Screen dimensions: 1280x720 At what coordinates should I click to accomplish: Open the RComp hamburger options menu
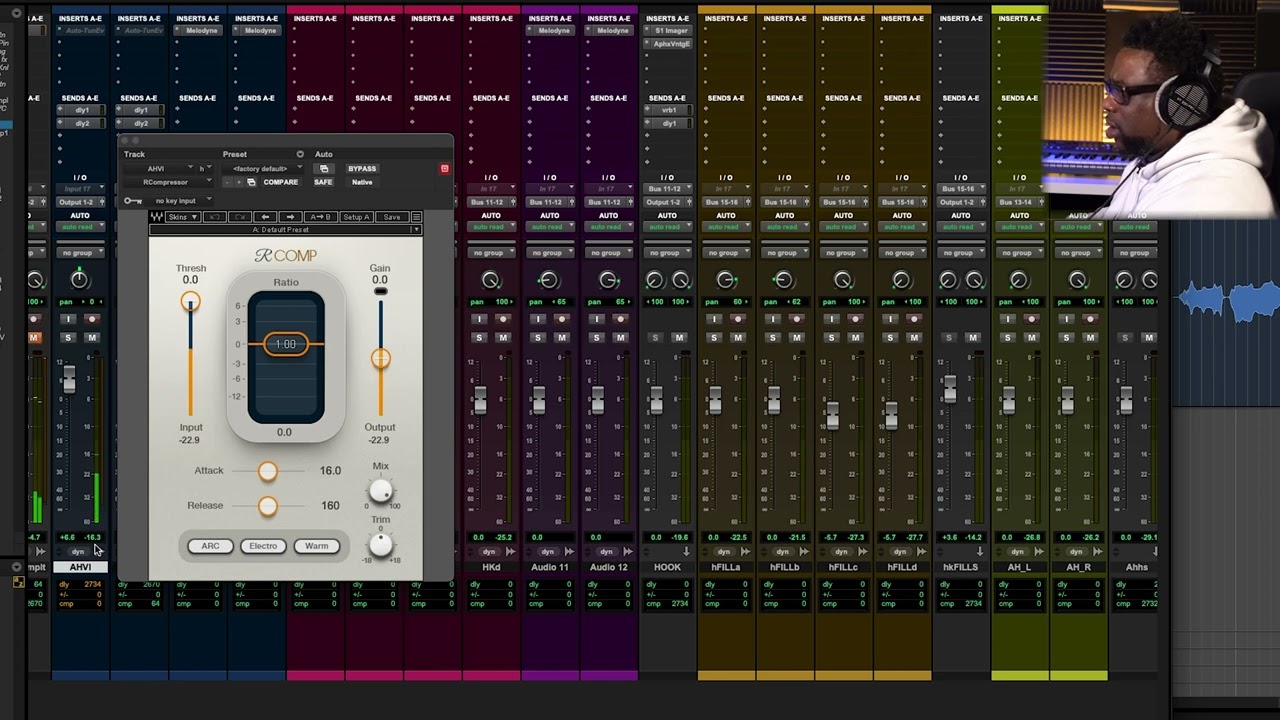coord(416,217)
